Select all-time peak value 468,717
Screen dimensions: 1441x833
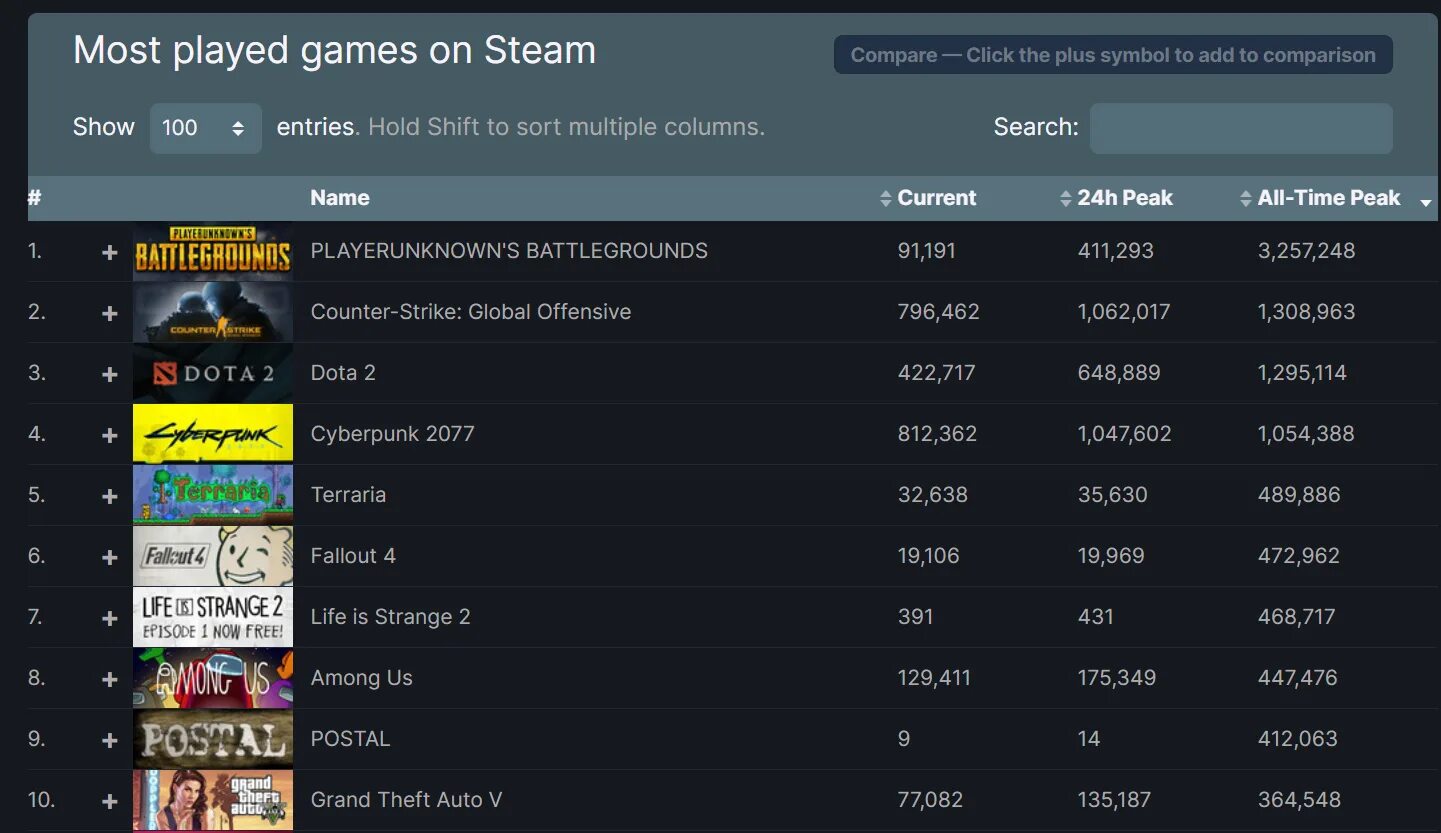[x=1296, y=617]
